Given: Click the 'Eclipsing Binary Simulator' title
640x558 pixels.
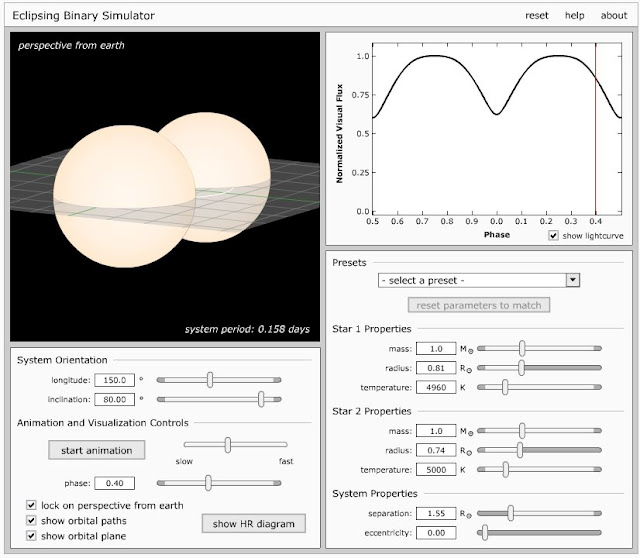Looking at the screenshot, I should click(83, 16).
